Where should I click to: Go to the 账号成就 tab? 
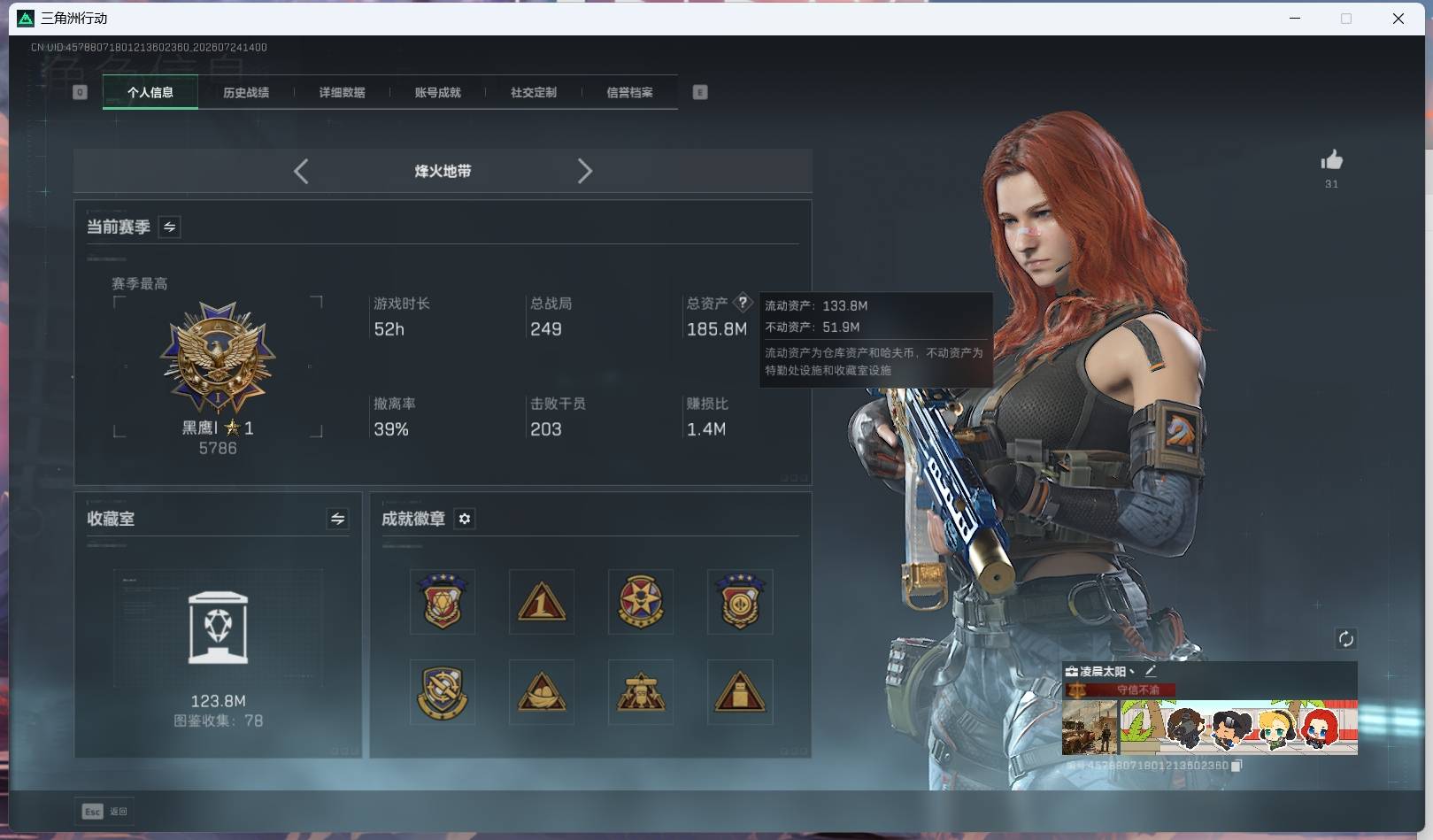[437, 92]
